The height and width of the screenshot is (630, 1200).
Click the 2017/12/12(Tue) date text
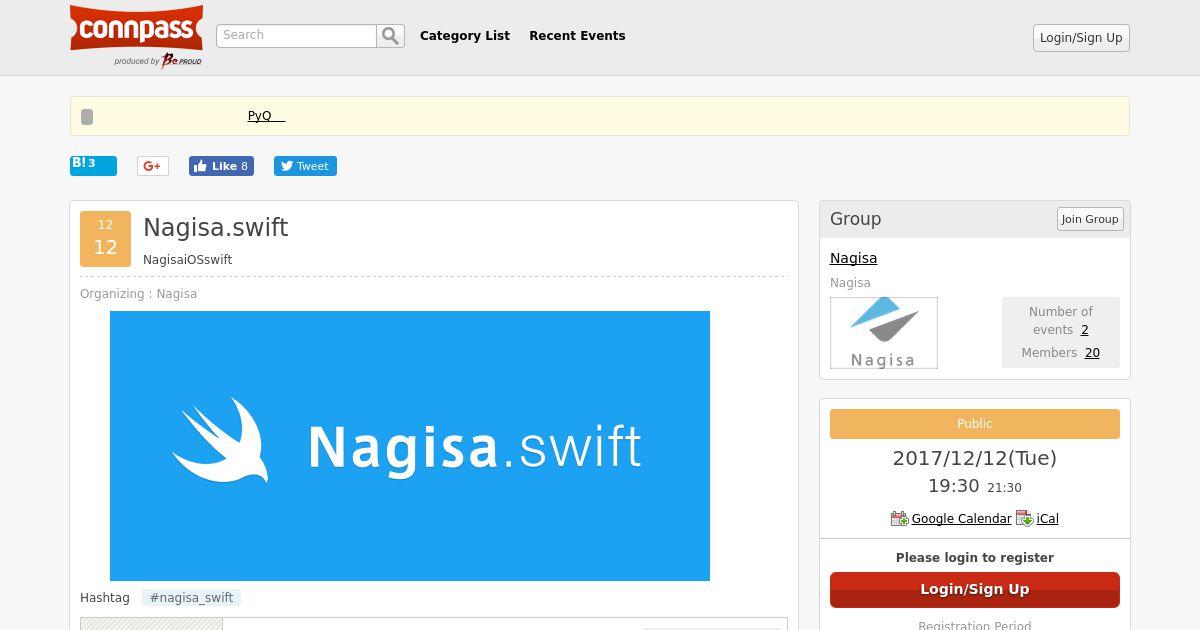click(x=975, y=458)
